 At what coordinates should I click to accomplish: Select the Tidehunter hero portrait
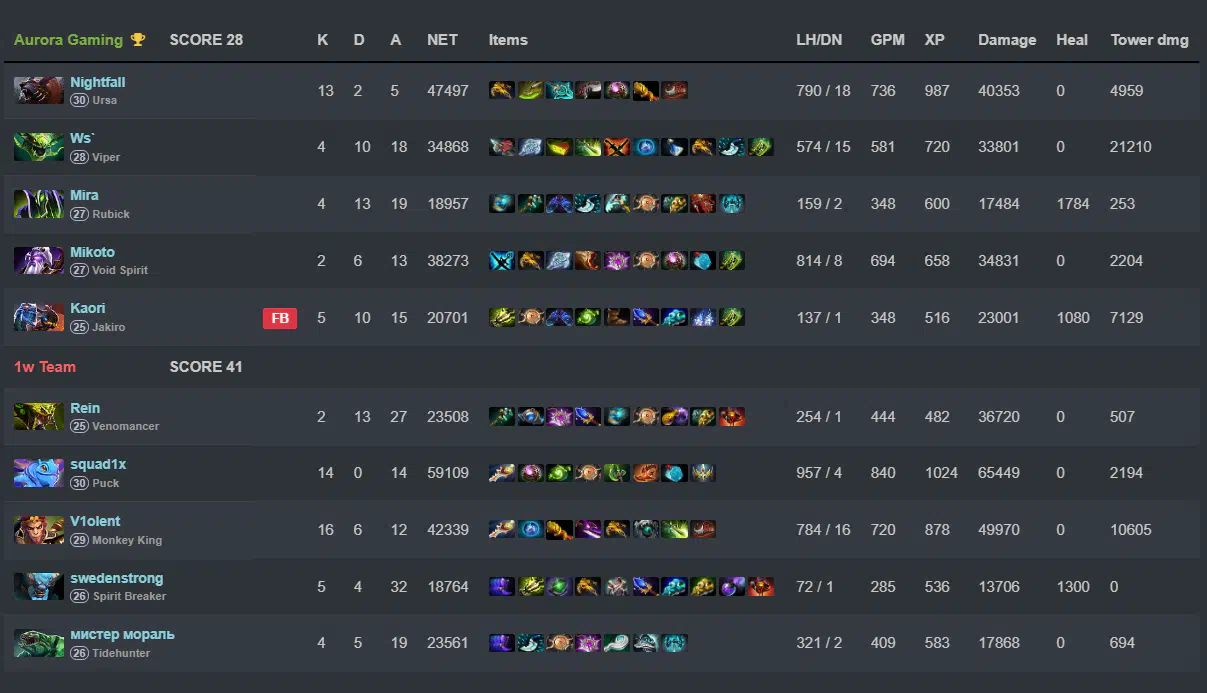(39, 643)
